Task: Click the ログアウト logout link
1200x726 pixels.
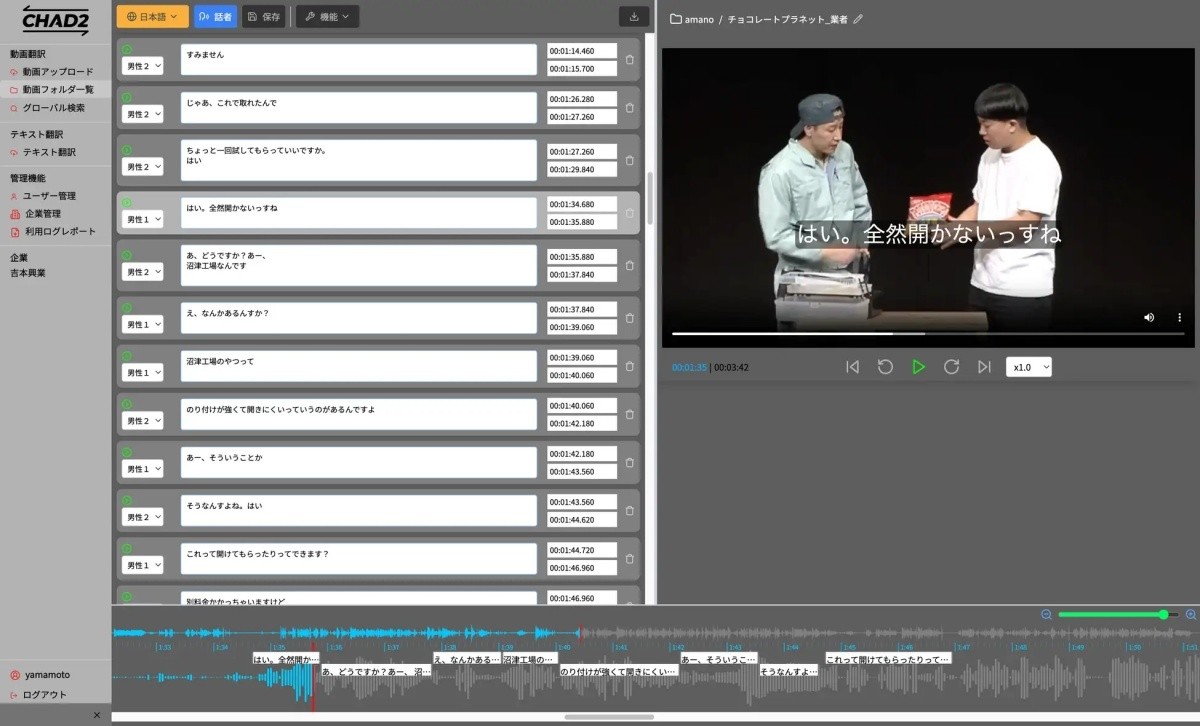Action: point(44,694)
